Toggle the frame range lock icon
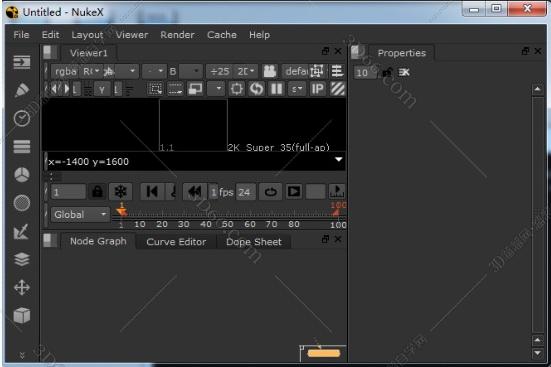This screenshot has height=367, width=551. (97, 192)
